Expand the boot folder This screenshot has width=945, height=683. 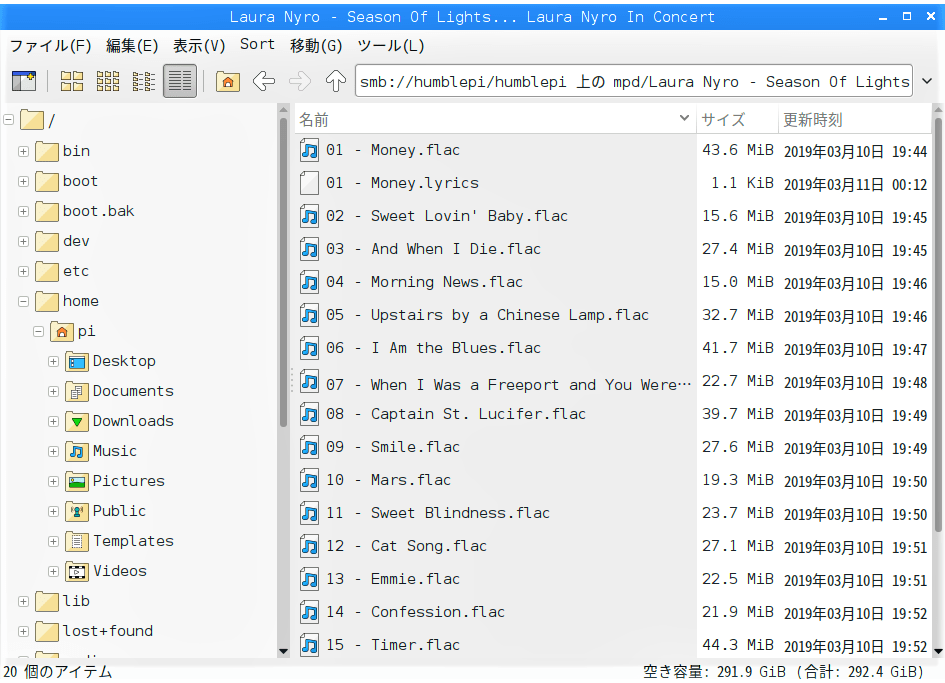pyautogui.click(x=24, y=181)
